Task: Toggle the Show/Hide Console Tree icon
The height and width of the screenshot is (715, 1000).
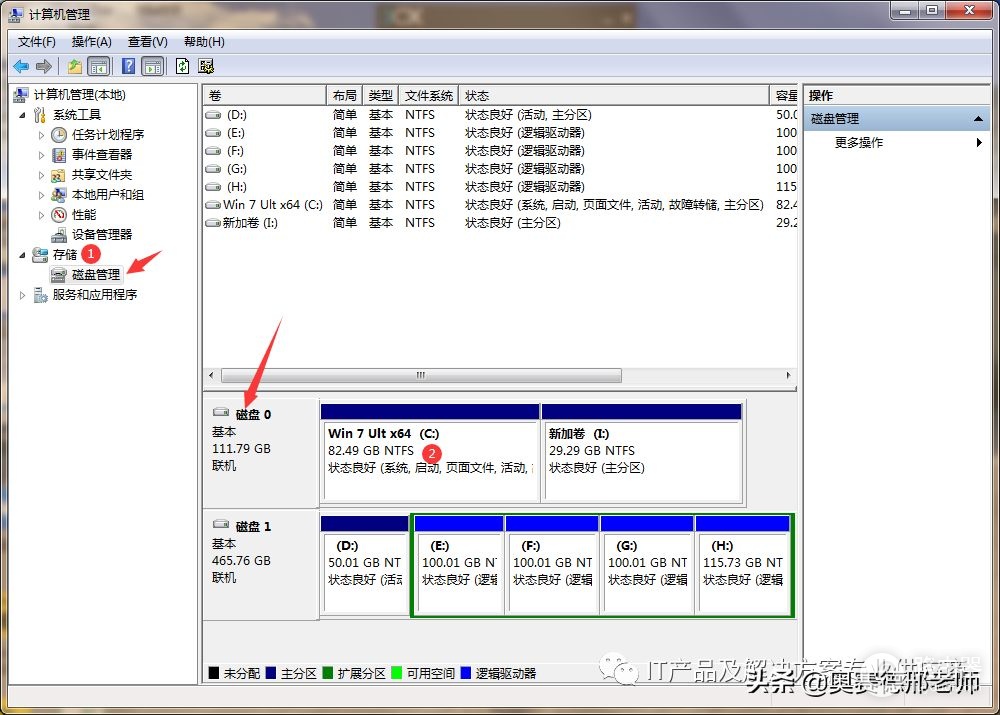Action: click(x=99, y=66)
